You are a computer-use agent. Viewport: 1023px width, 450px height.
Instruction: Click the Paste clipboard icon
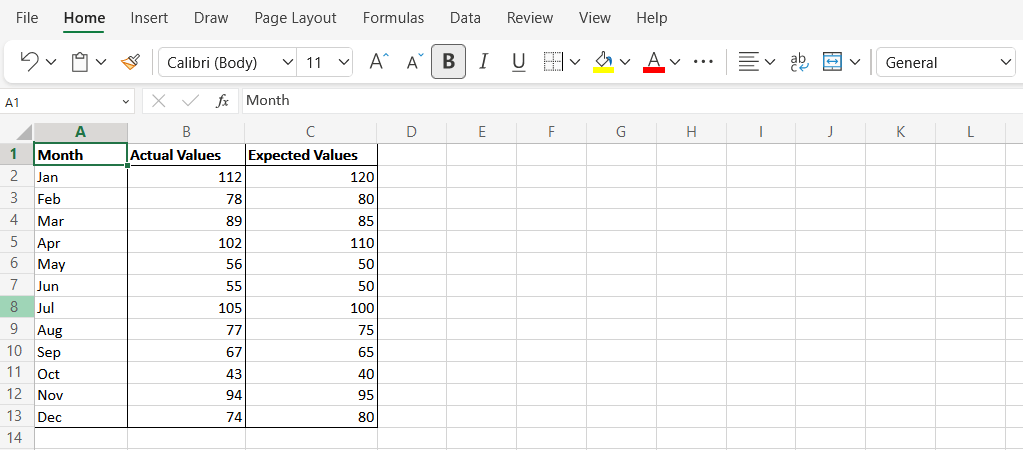(80, 62)
